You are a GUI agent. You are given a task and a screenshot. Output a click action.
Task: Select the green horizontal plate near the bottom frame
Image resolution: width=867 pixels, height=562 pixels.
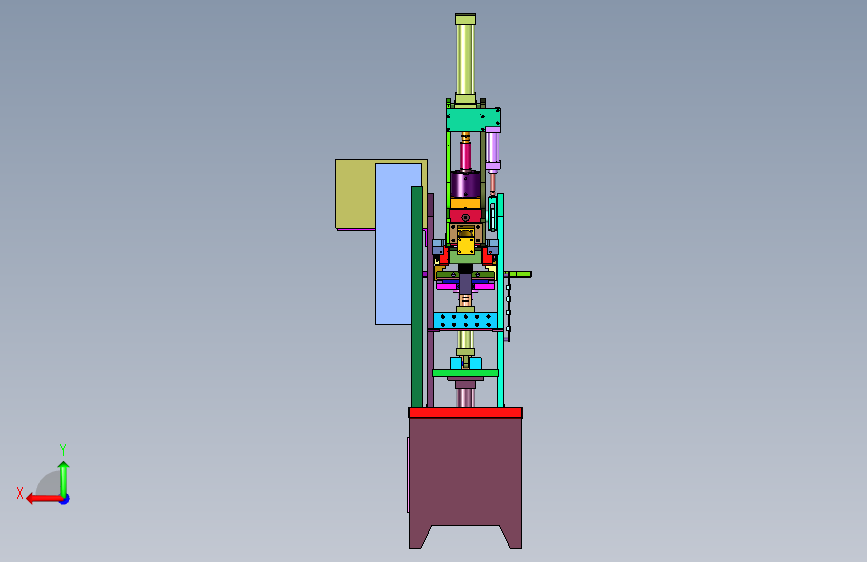click(x=465, y=373)
